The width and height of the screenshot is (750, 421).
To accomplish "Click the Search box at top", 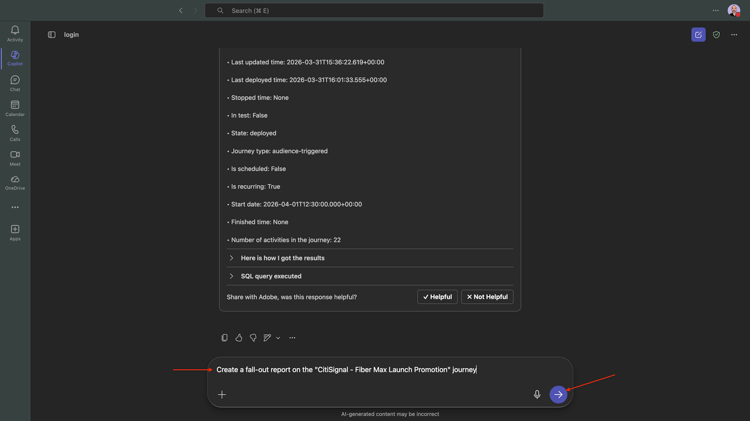I will [374, 11].
